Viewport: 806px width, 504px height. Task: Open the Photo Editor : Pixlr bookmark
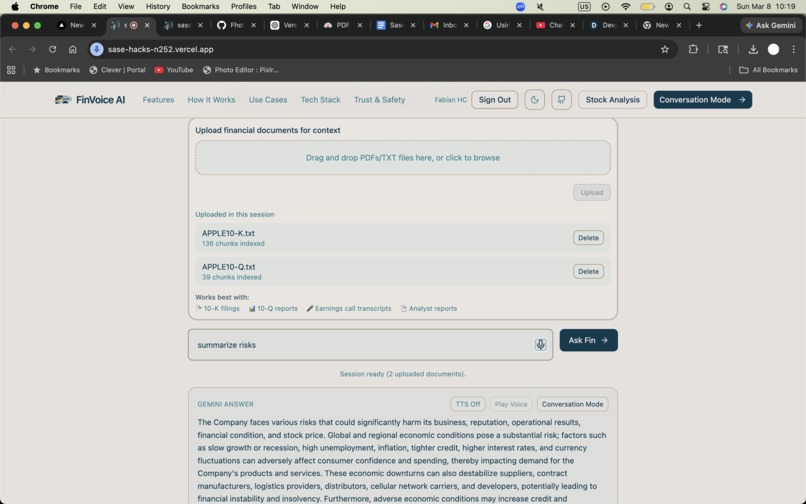tap(241, 70)
